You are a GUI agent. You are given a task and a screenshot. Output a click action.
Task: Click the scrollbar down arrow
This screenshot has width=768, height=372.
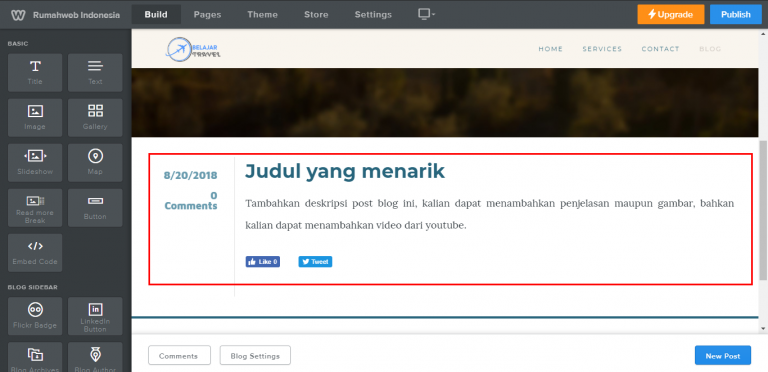pyautogui.click(x=763, y=328)
